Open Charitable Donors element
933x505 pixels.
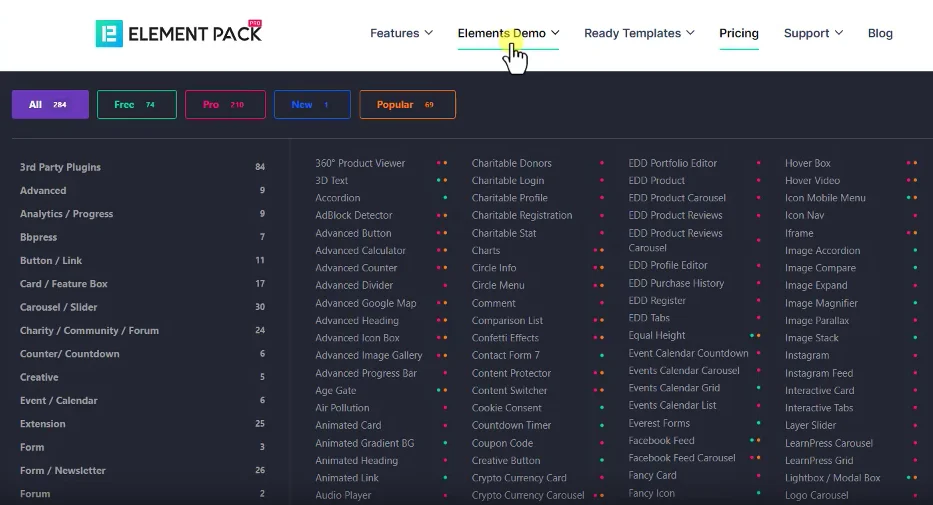point(511,163)
